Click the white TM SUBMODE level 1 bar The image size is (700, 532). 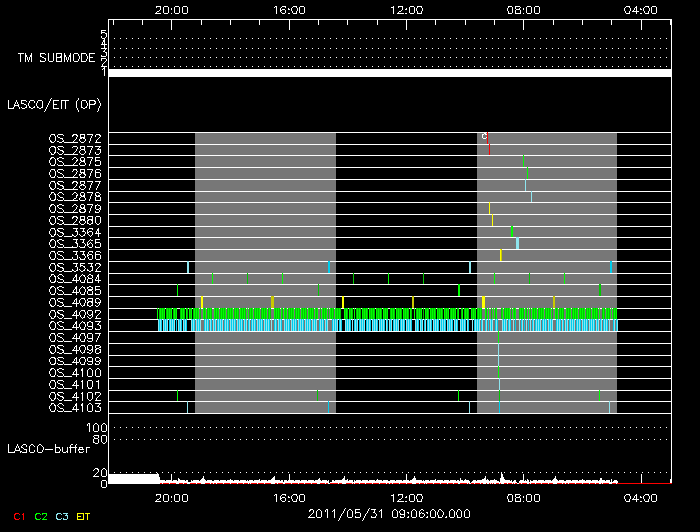(x=388, y=73)
